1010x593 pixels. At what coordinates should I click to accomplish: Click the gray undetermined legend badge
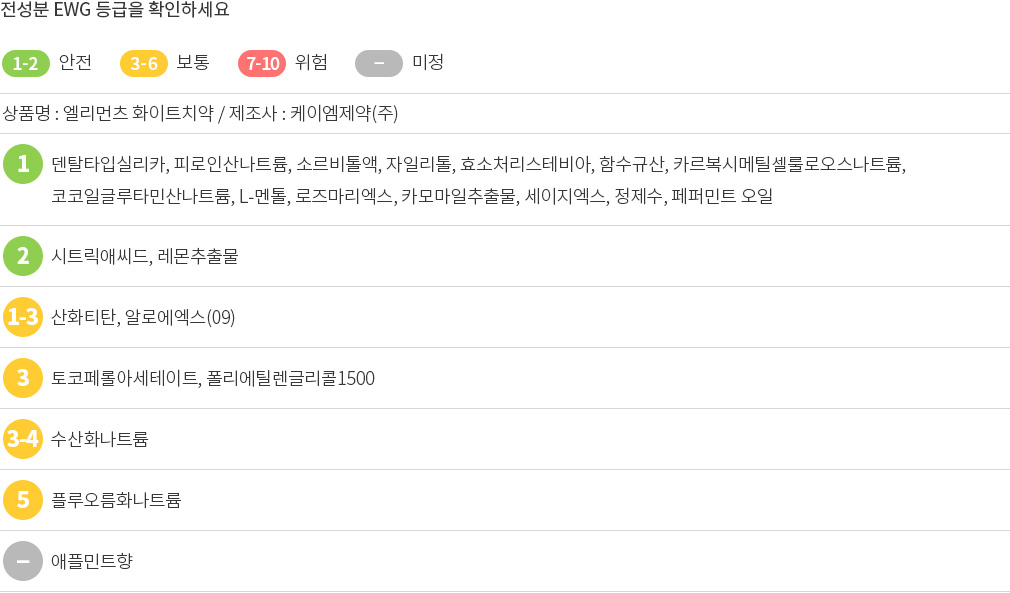point(379,63)
